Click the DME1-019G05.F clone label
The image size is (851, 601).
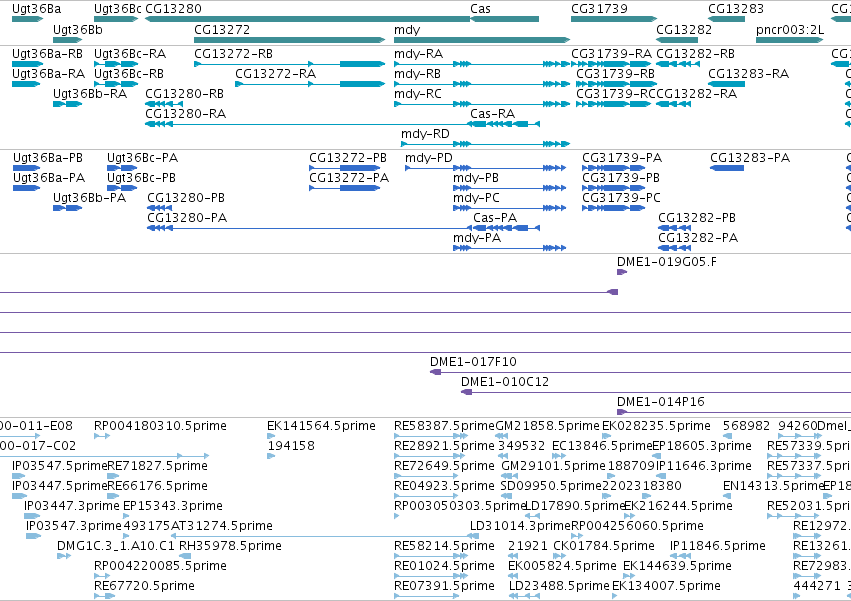click(666, 262)
